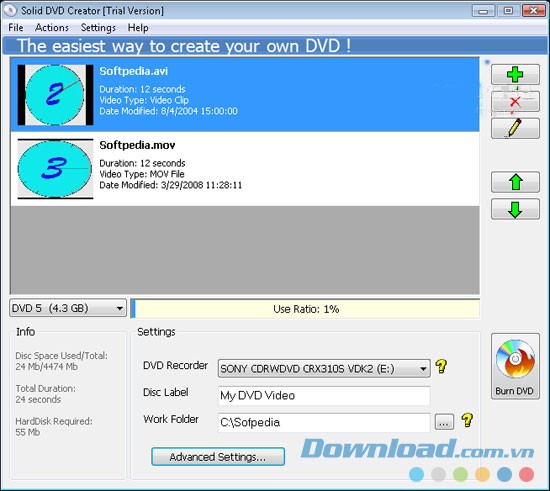Move selected video up with the green arrow
Viewport: 550px width, 491px height.
515,182
